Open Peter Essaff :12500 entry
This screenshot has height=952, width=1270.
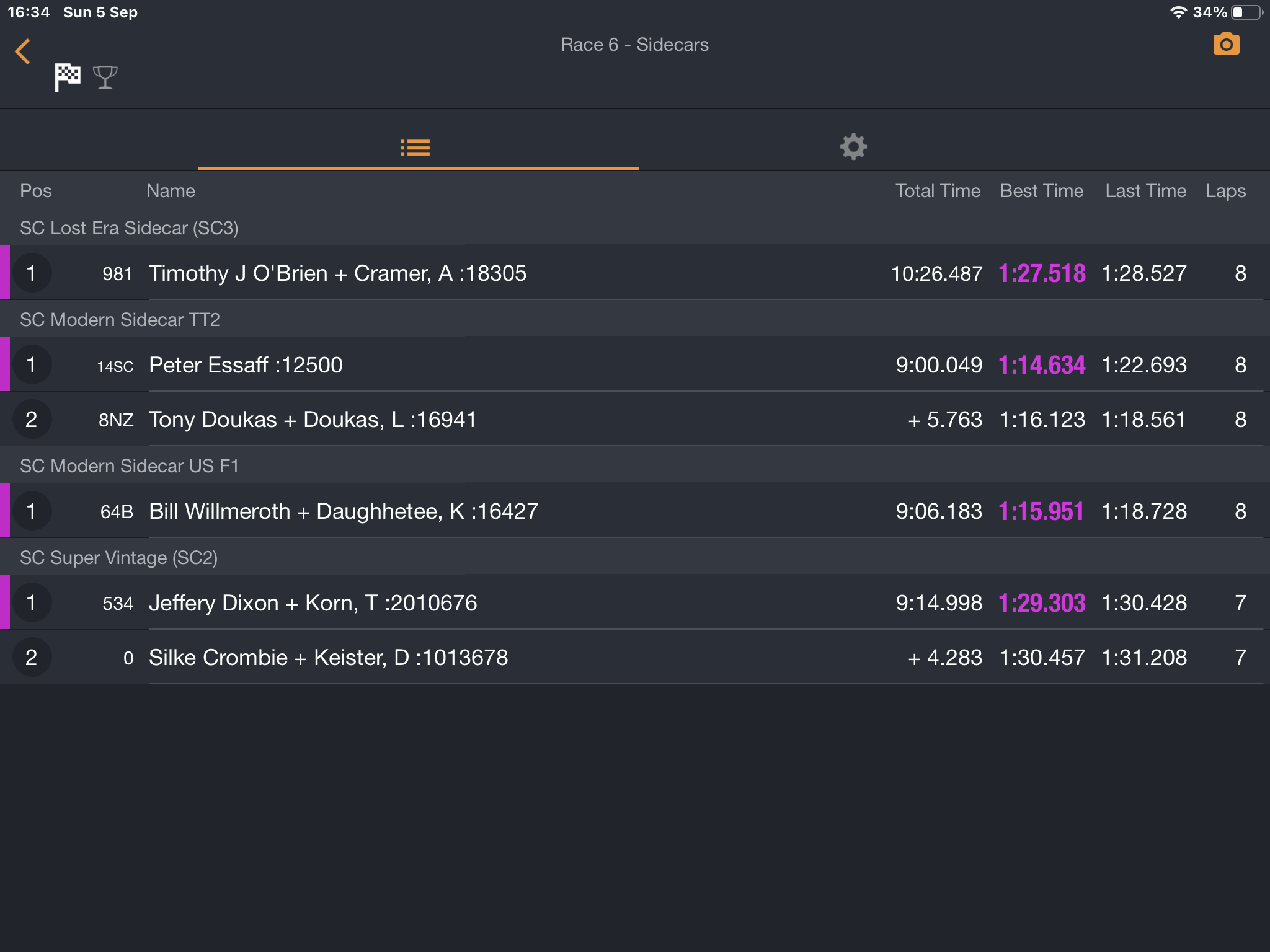(x=635, y=364)
